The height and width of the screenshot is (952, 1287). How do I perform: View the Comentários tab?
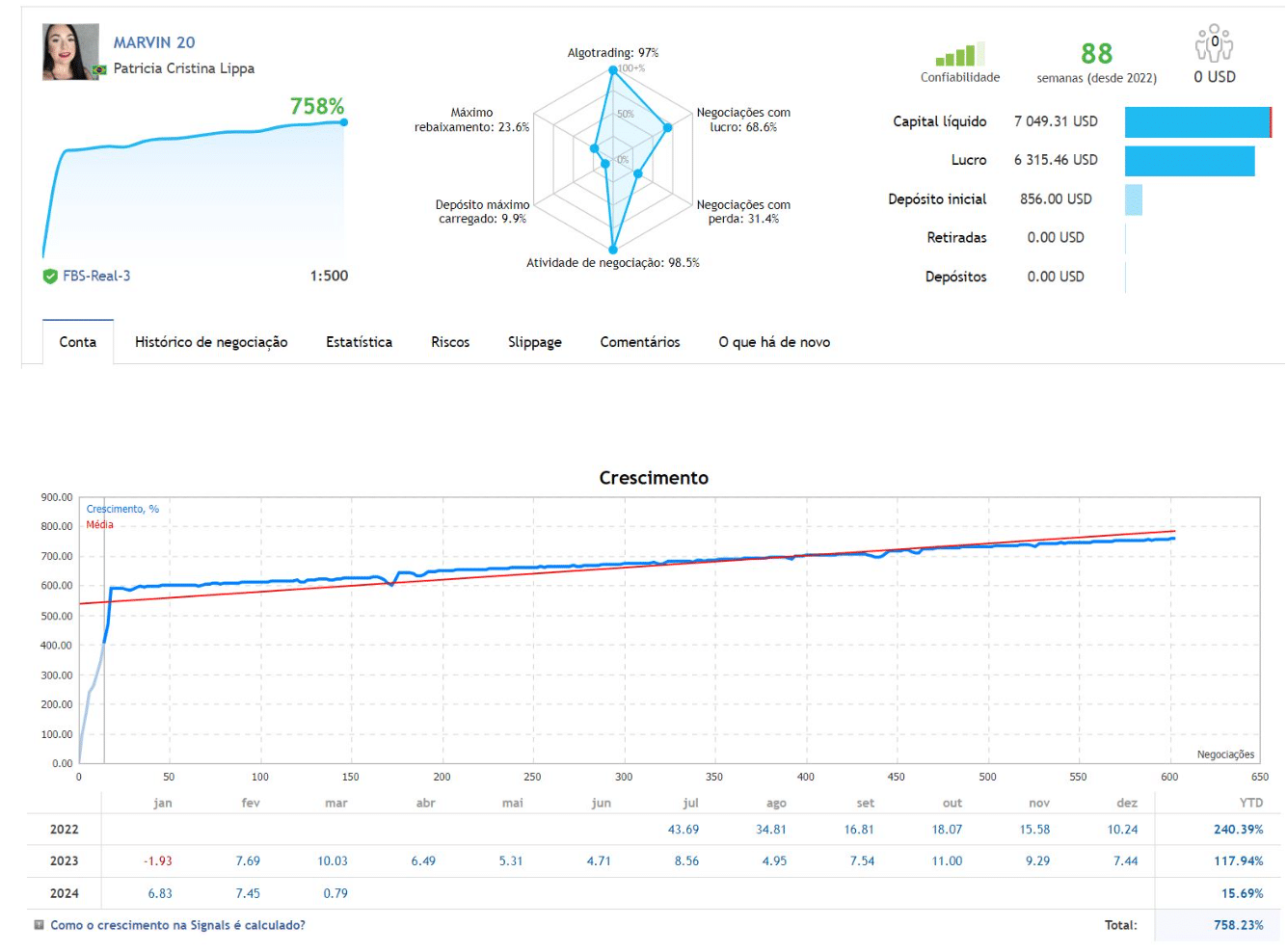(639, 342)
